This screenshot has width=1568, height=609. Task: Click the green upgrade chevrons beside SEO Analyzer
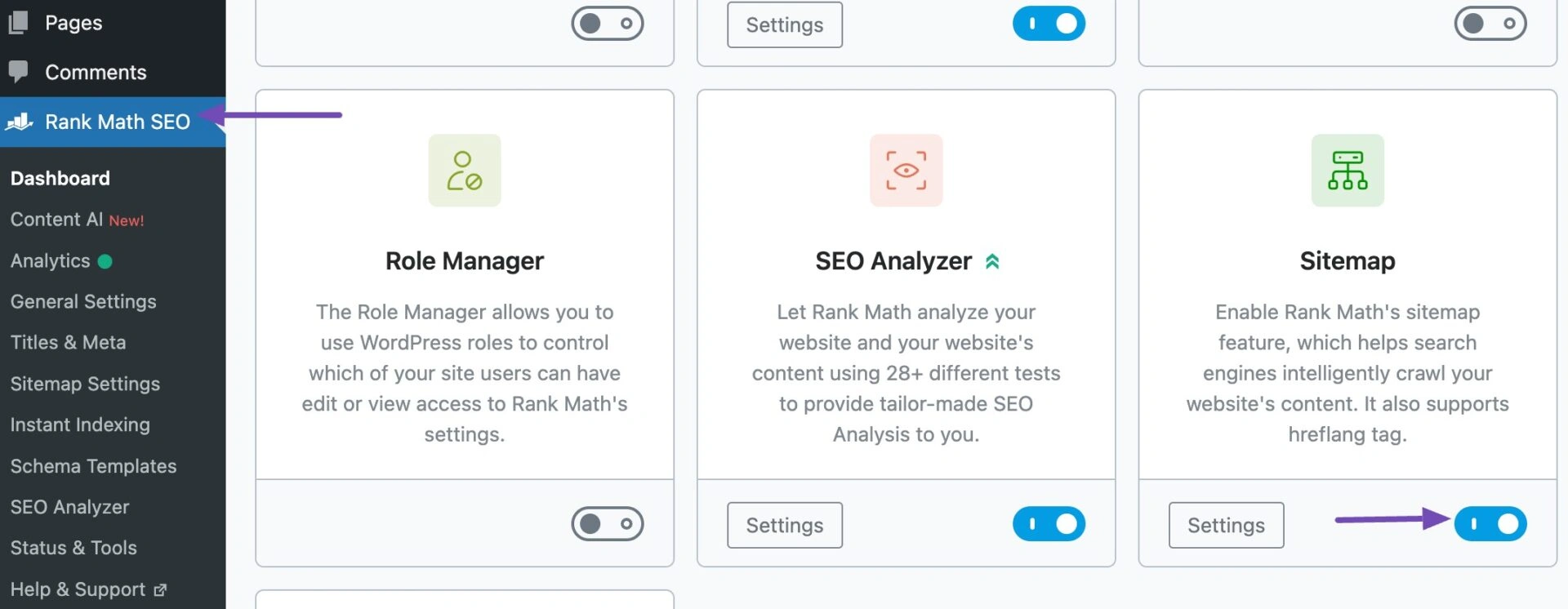pyautogui.click(x=992, y=261)
